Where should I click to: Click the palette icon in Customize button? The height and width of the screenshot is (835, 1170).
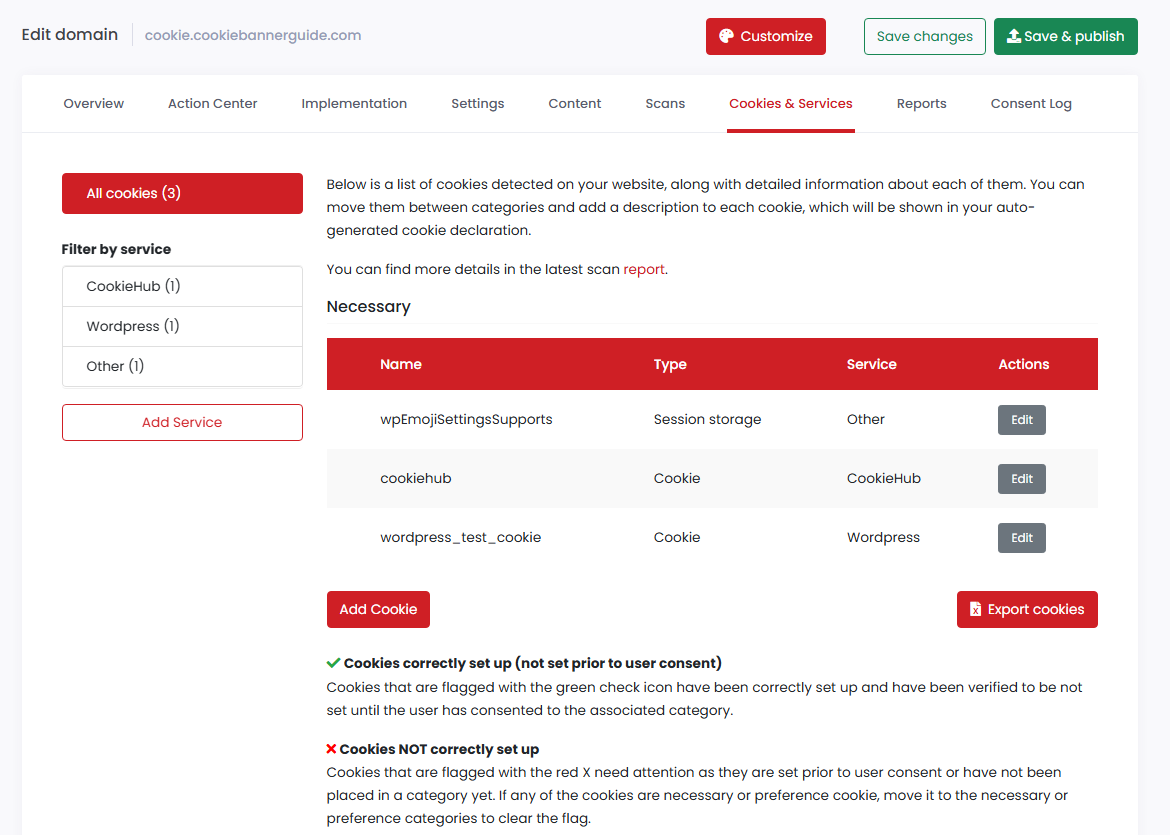(726, 36)
